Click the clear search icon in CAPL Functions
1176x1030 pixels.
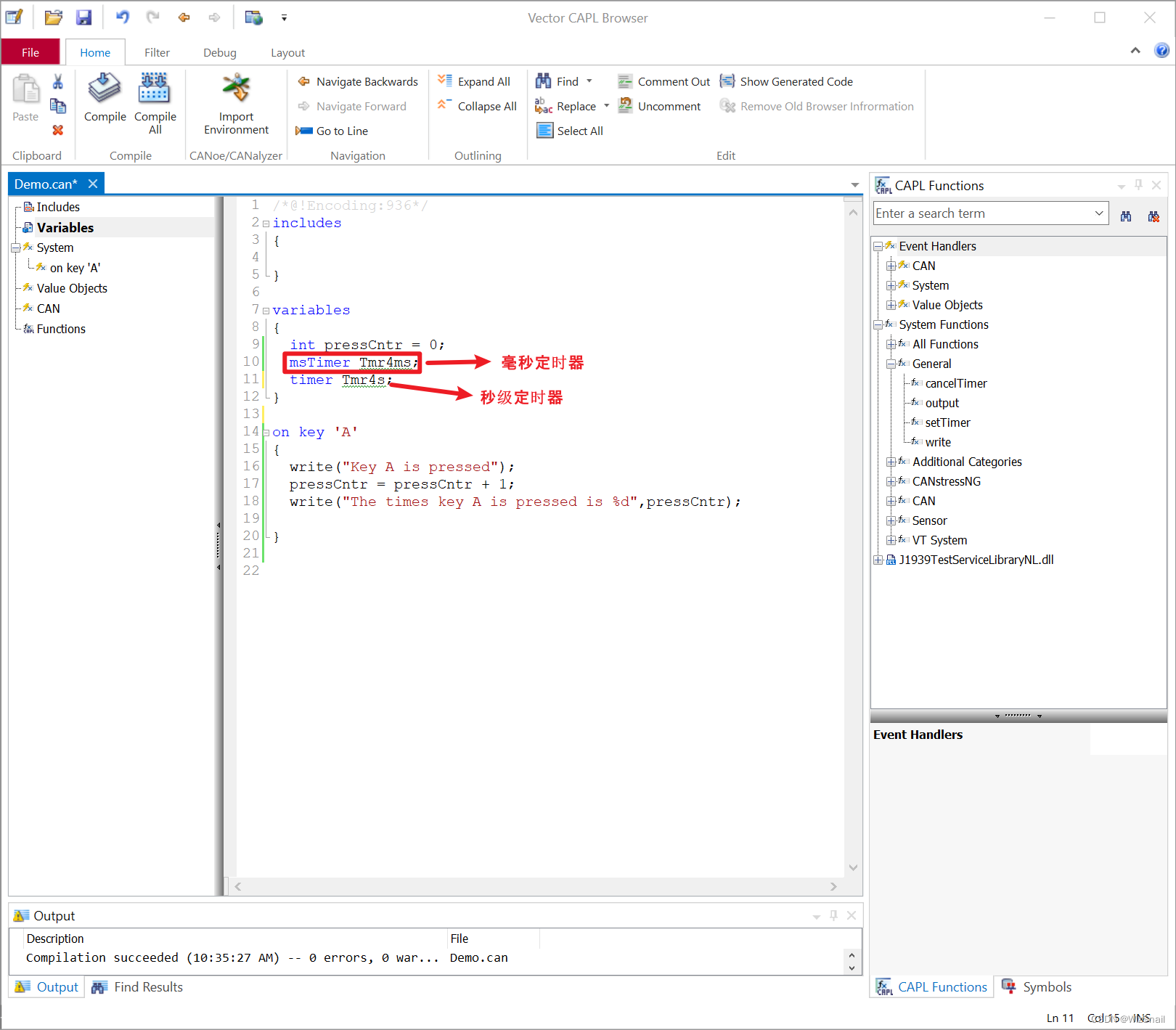point(1153,216)
